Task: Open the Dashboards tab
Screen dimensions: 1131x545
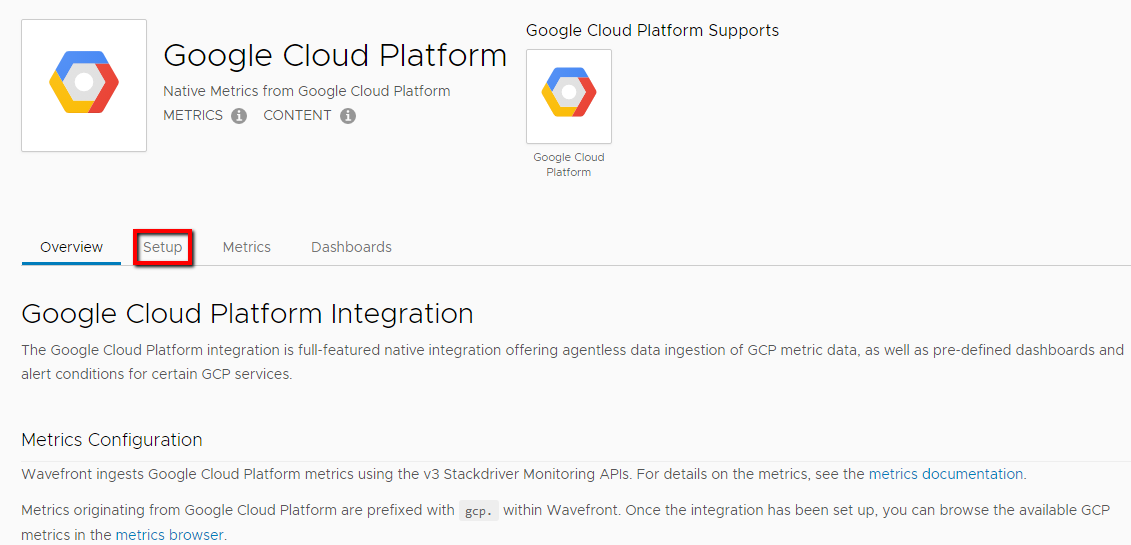Action: pyautogui.click(x=351, y=247)
